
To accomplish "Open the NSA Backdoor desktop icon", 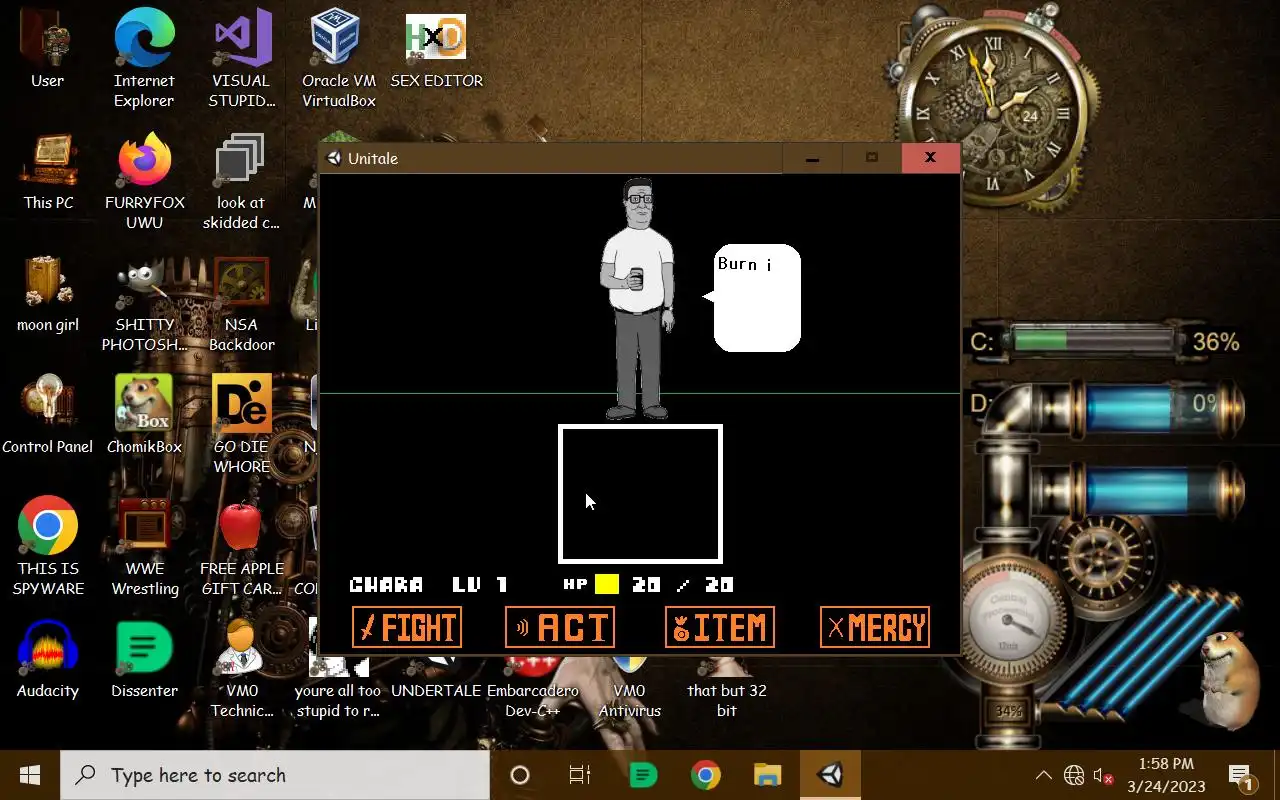I will coord(241,304).
